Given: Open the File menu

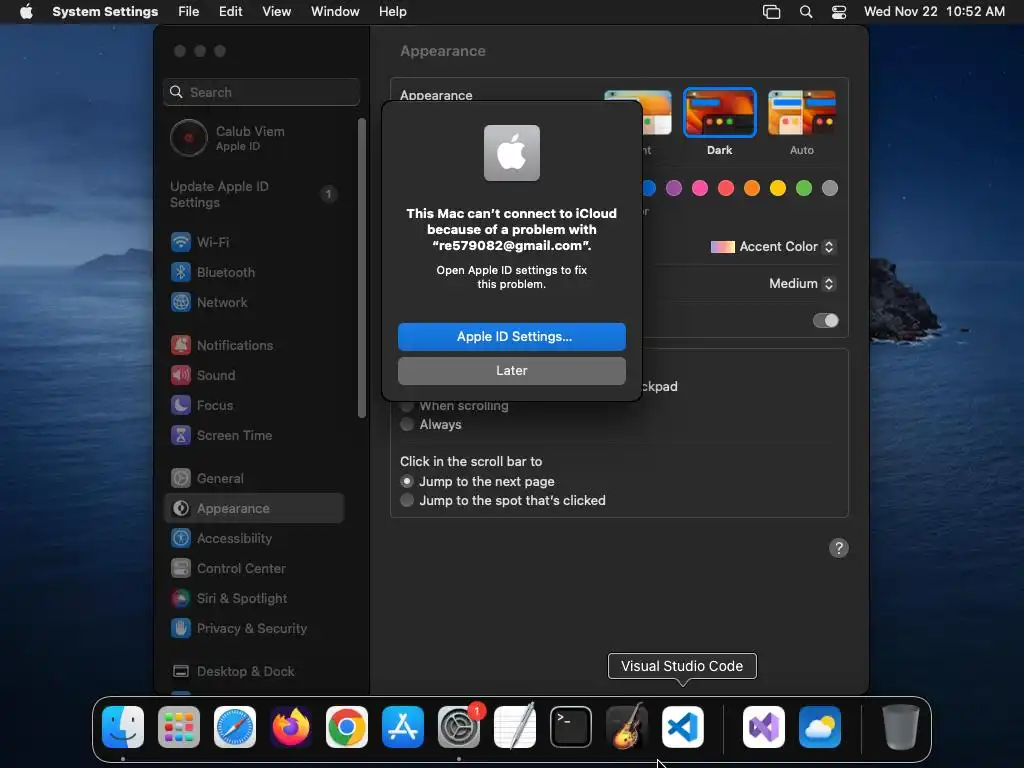Looking at the screenshot, I should click(189, 12).
